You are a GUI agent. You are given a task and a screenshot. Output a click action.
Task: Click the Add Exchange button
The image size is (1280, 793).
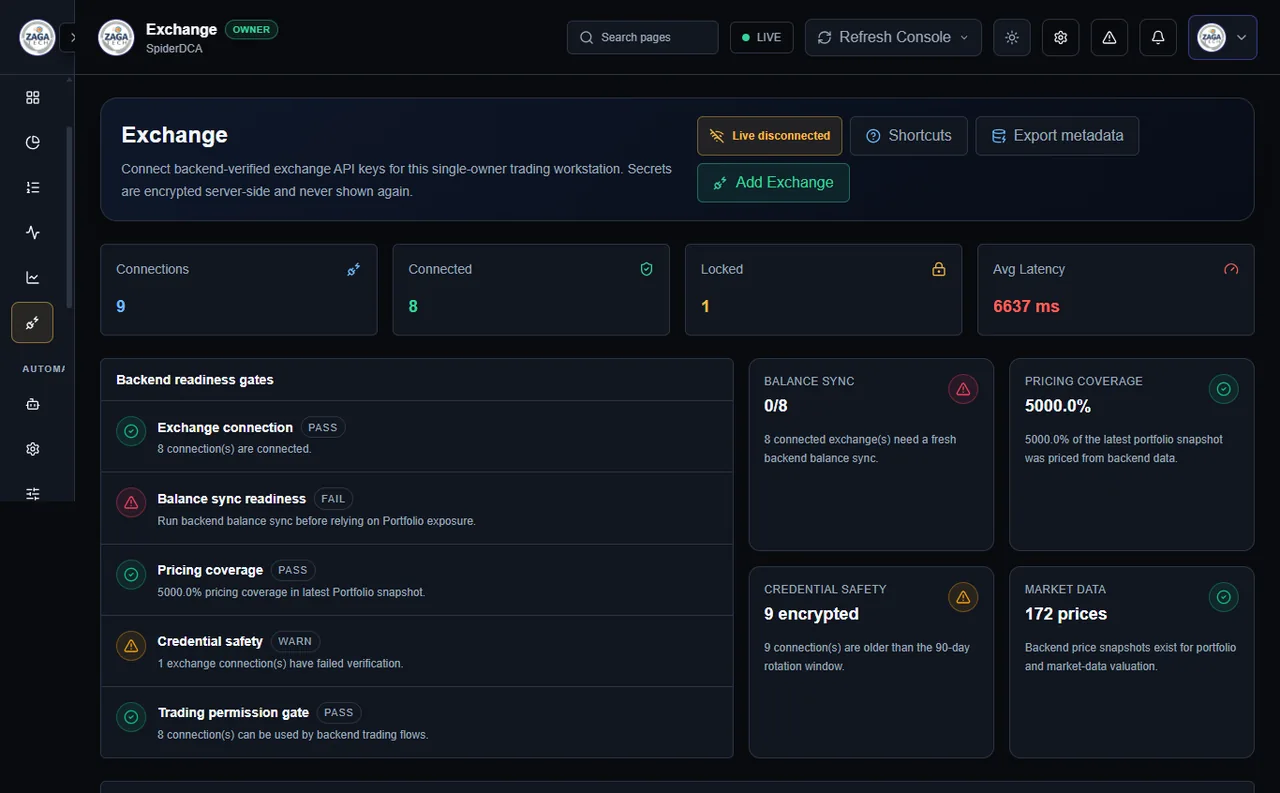(x=773, y=183)
